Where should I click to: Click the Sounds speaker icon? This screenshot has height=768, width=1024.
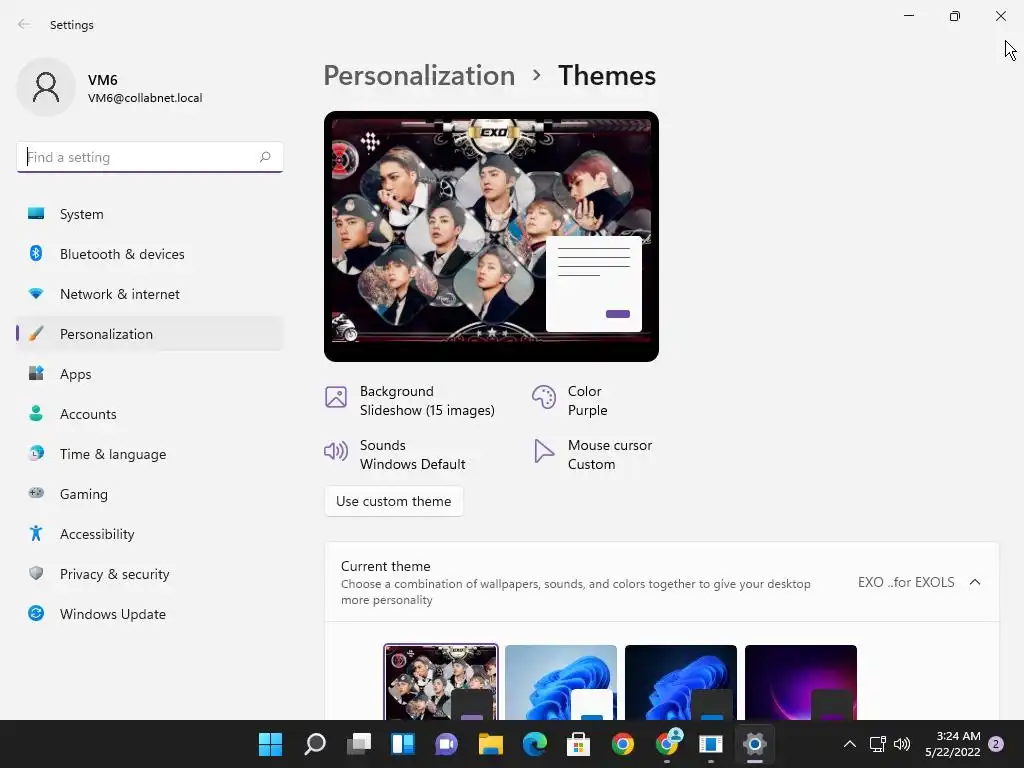click(x=336, y=451)
